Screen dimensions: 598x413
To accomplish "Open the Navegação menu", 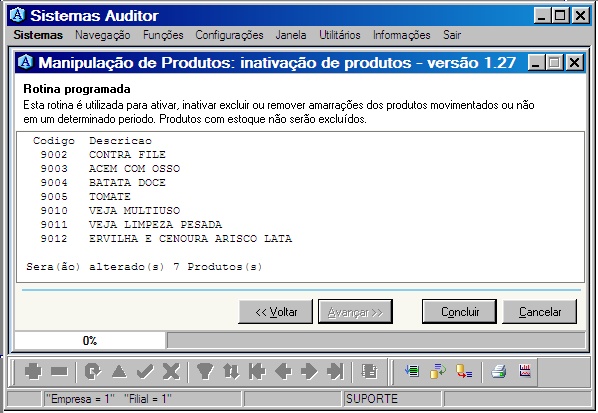I will pyautogui.click(x=103, y=35).
